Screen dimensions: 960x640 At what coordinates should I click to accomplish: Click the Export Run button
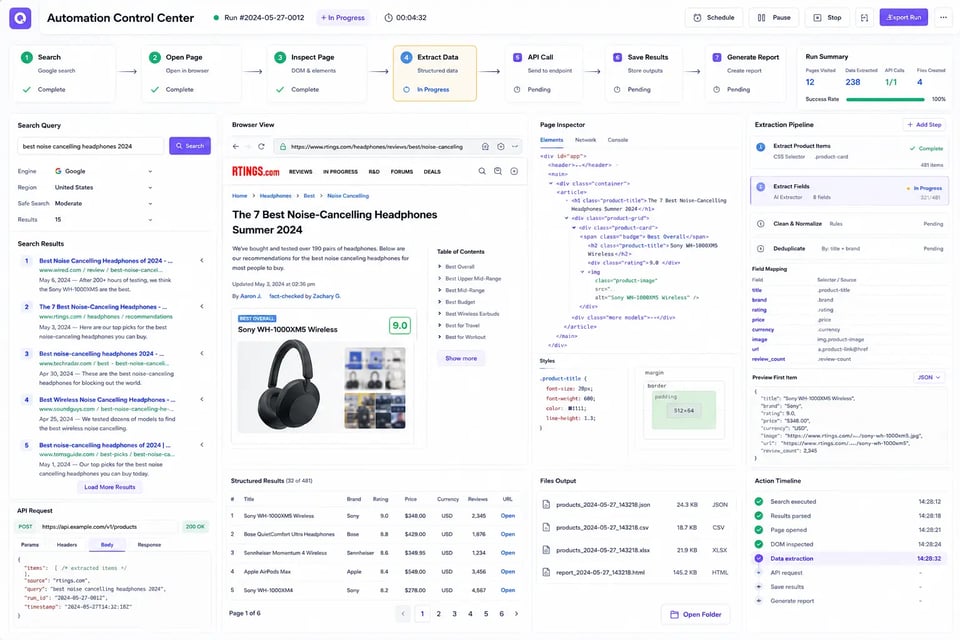coord(904,18)
